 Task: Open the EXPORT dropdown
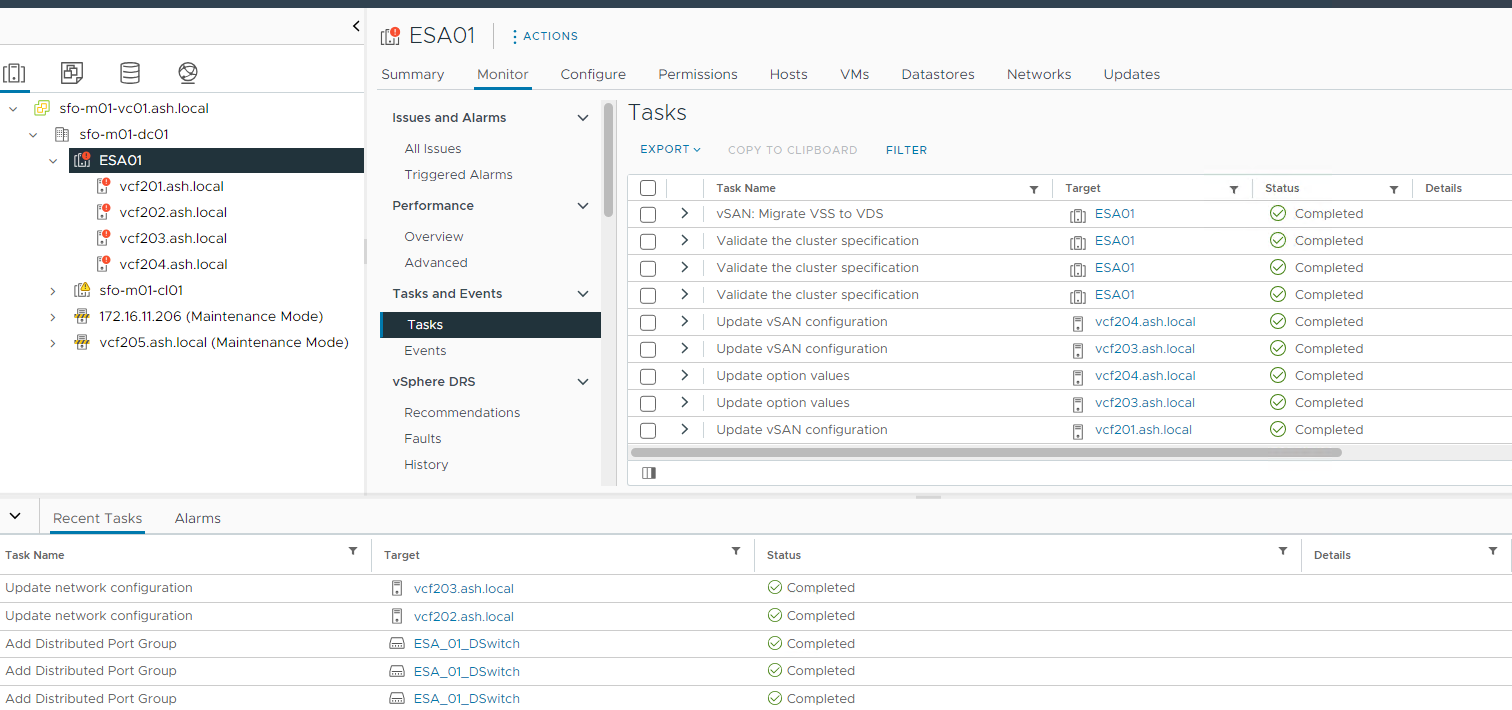pyautogui.click(x=669, y=149)
